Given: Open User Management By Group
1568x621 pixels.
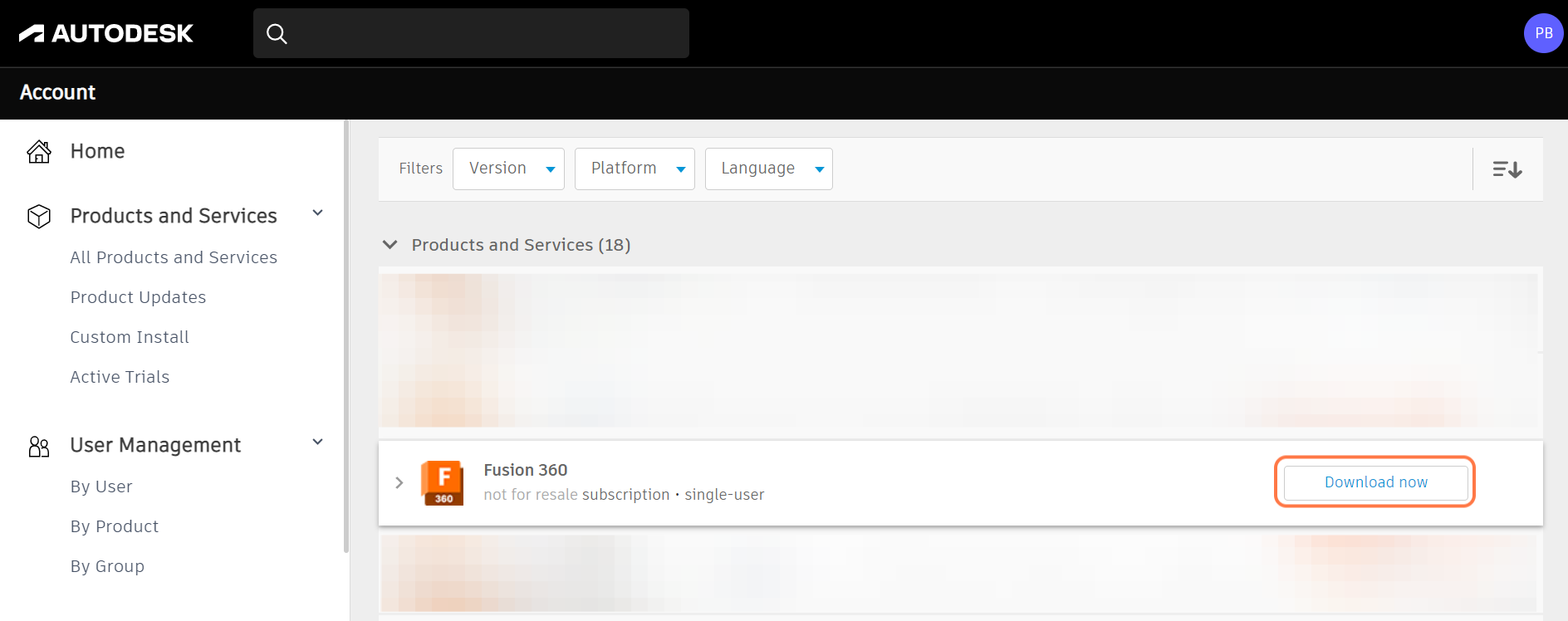Looking at the screenshot, I should pos(107,566).
